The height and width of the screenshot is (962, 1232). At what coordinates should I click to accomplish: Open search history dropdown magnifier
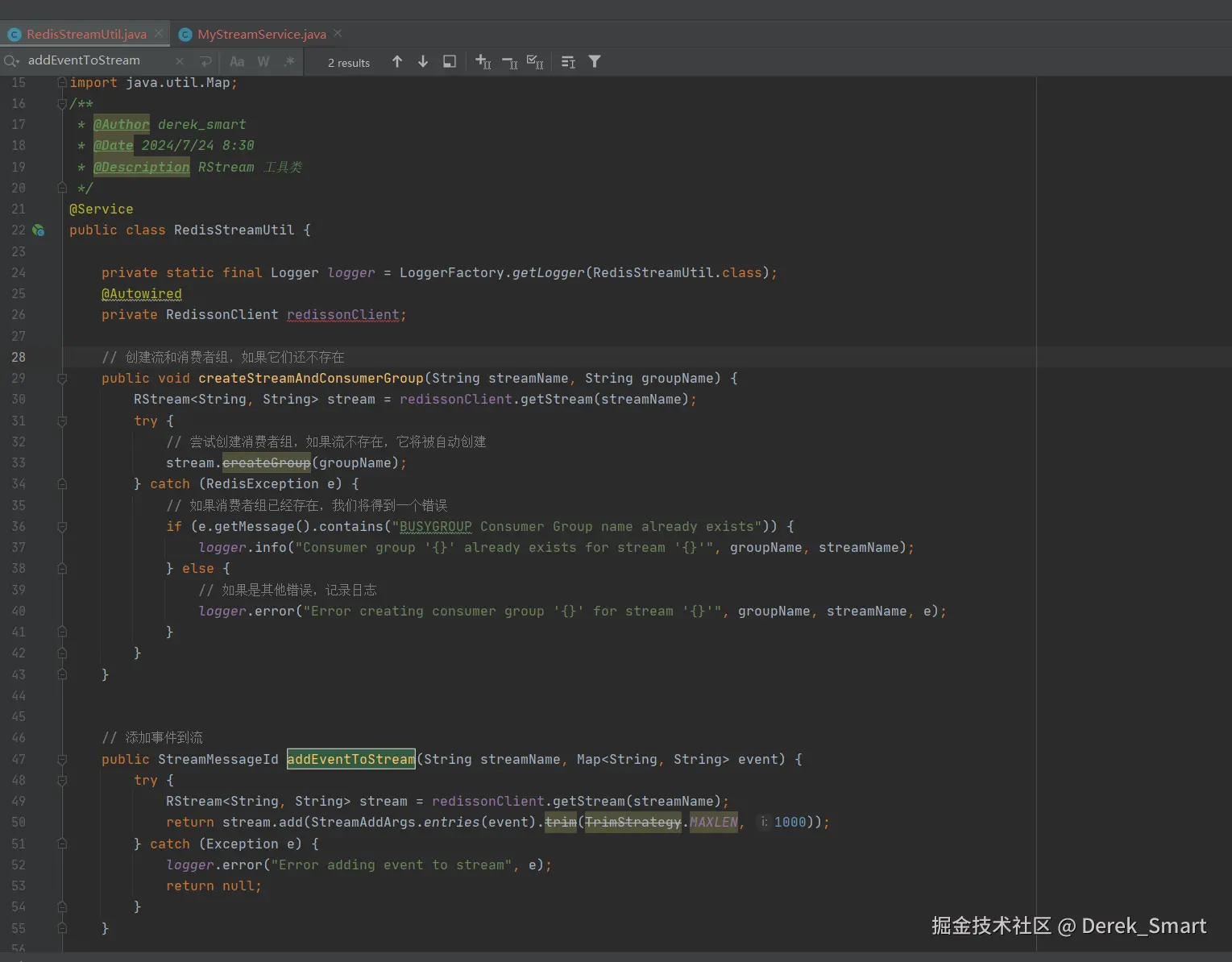tap(11, 61)
